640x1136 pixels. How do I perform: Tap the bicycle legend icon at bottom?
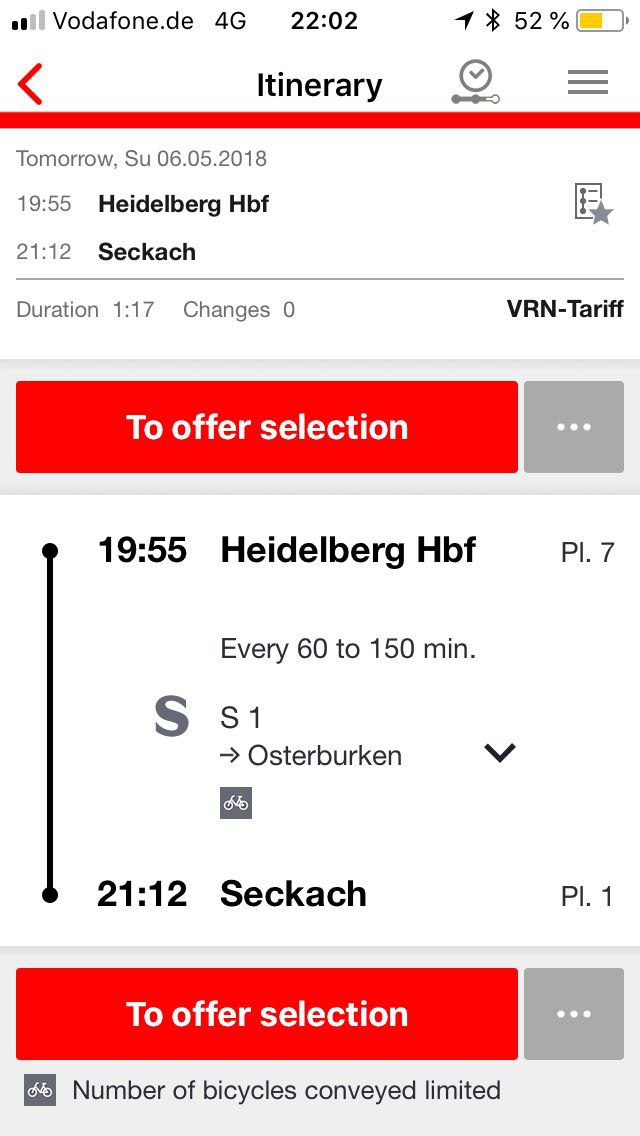tap(40, 1090)
